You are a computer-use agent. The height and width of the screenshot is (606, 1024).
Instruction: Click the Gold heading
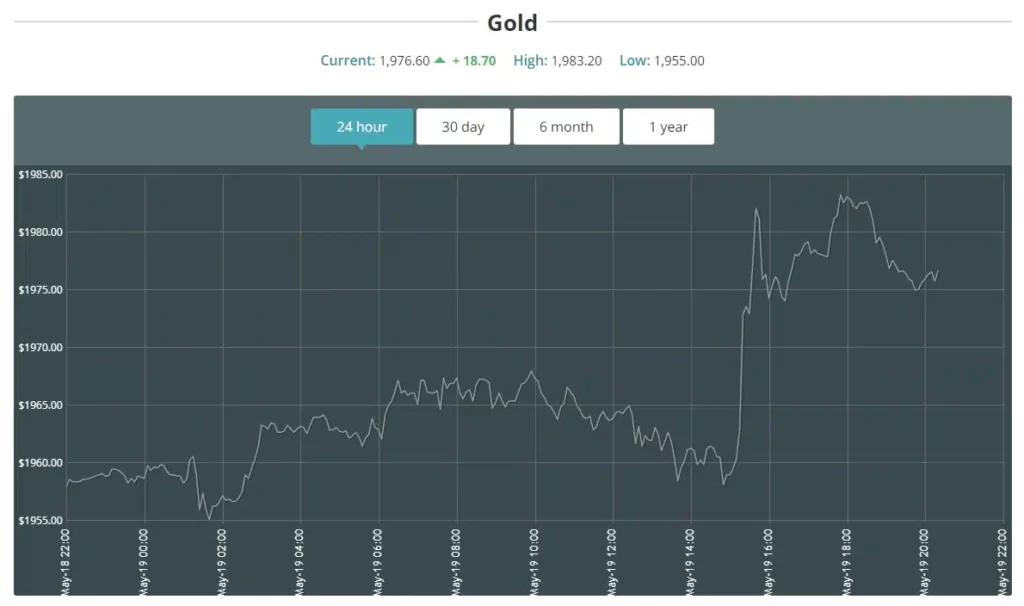tap(512, 23)
